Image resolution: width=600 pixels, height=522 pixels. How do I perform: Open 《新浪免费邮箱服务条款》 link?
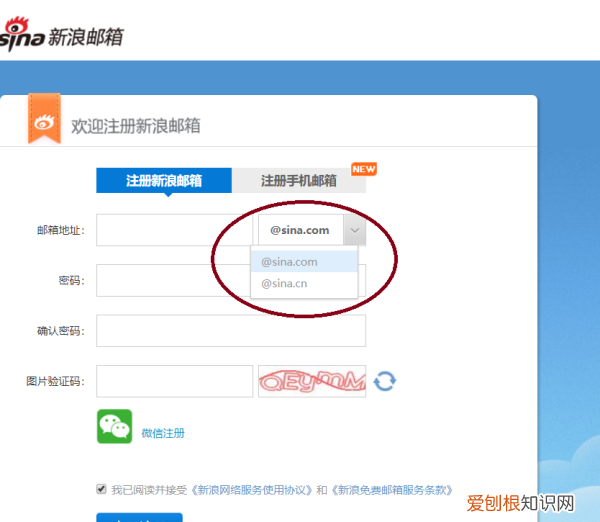[x=391, y=490]
